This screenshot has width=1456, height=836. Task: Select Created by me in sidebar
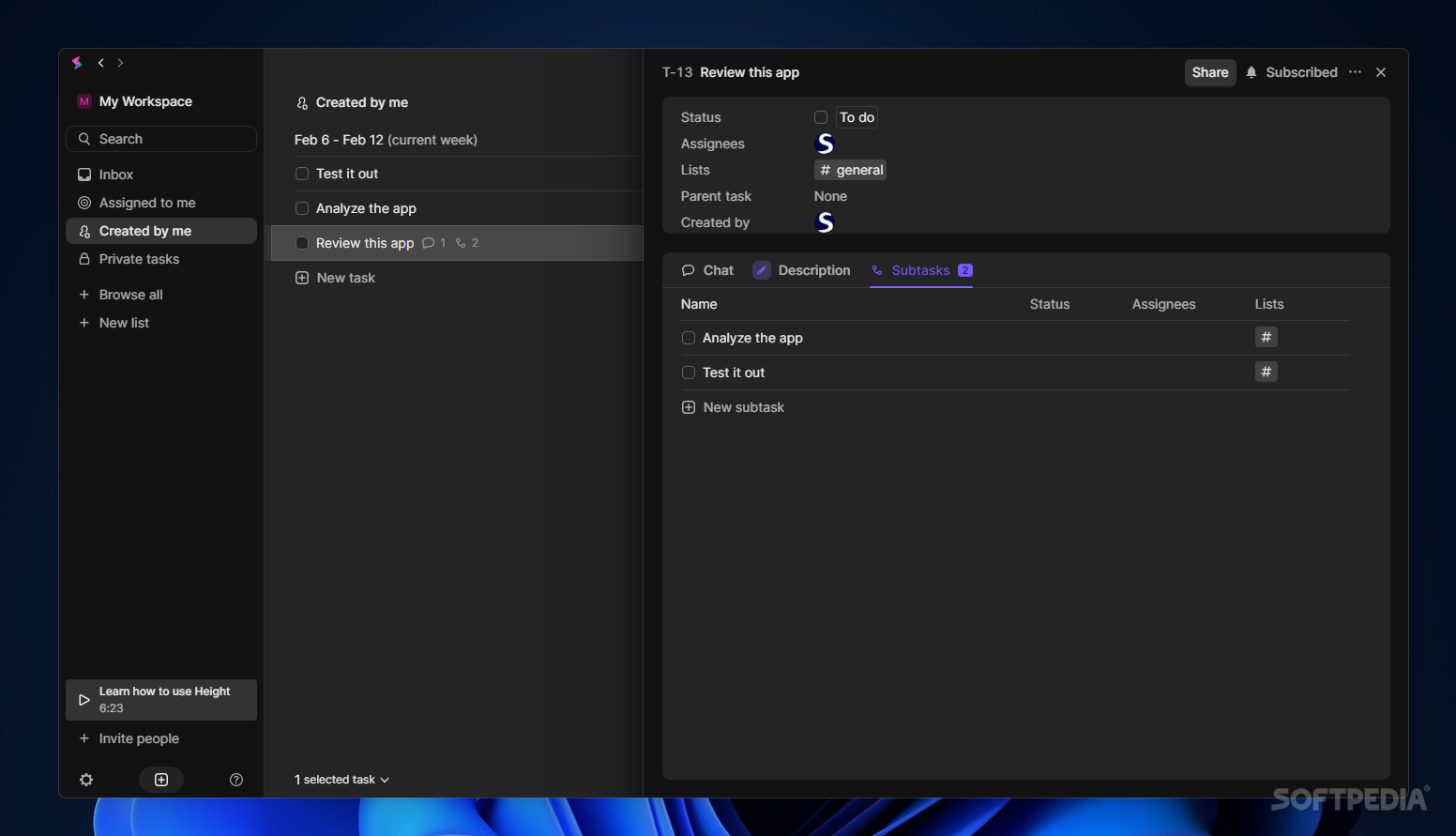pyautogui.click(x=161, y=231)
